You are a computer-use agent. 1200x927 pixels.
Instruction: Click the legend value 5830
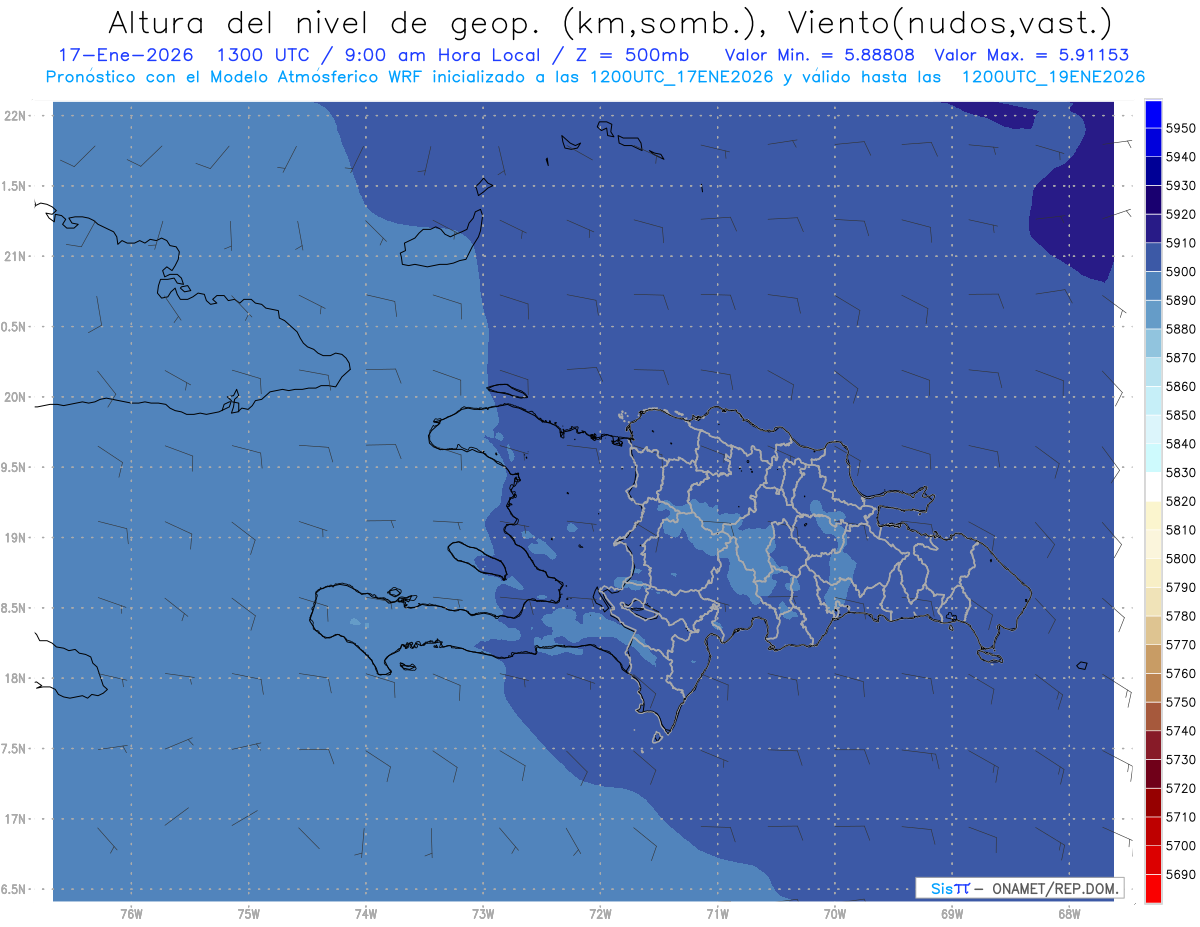(x=1180, y=472)
